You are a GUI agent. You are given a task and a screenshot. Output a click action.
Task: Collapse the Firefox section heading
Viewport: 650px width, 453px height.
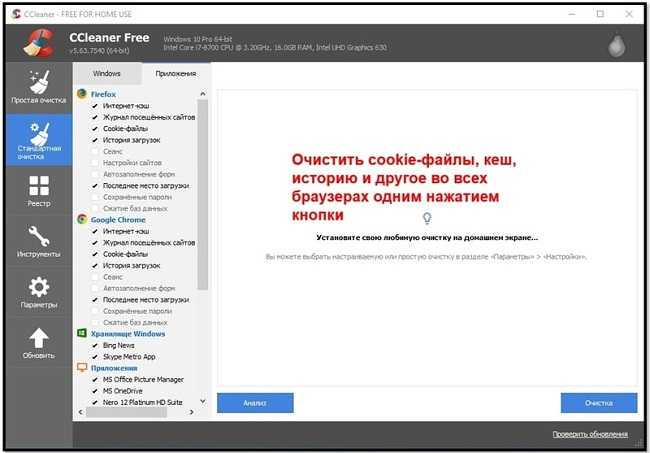click(x=103, y=94)
